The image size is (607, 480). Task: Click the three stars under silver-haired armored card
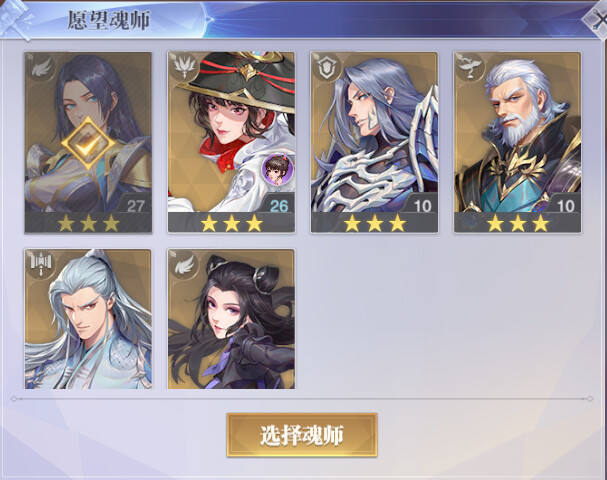tap(374, 224)
